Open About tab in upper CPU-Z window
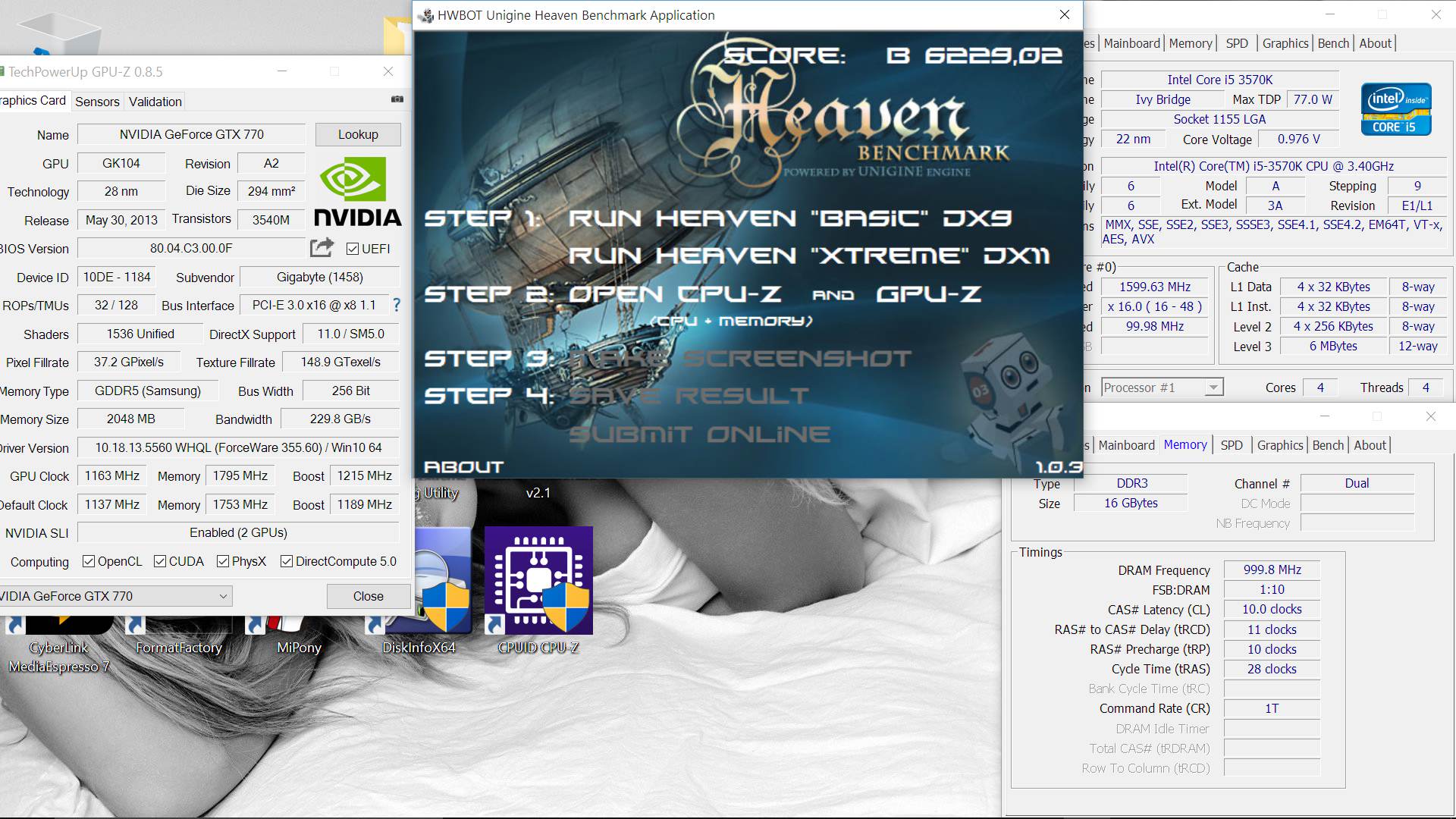This screenshot has height=819, width=1456. (x=1375, y=43)
